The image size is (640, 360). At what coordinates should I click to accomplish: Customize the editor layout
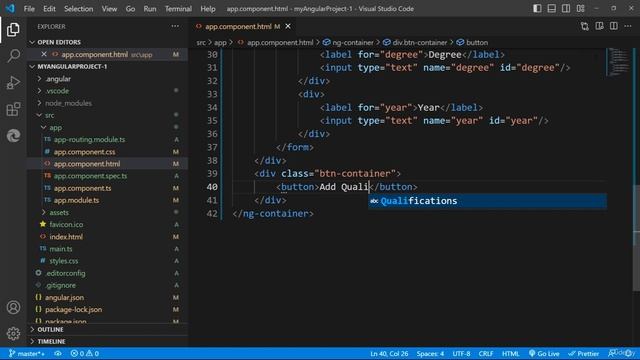pyautogui.click(x=580, y=9)
